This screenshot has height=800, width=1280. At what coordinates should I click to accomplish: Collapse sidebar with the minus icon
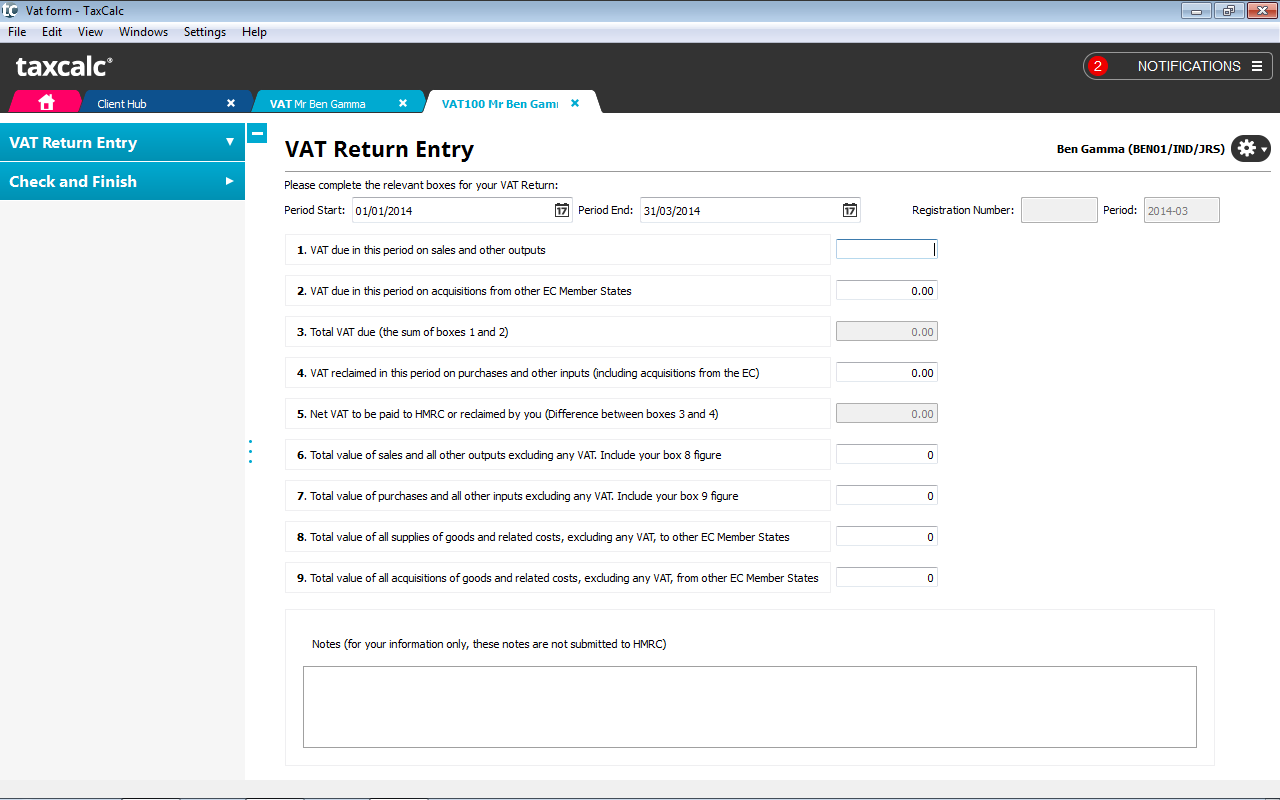[x=257, y=132]
